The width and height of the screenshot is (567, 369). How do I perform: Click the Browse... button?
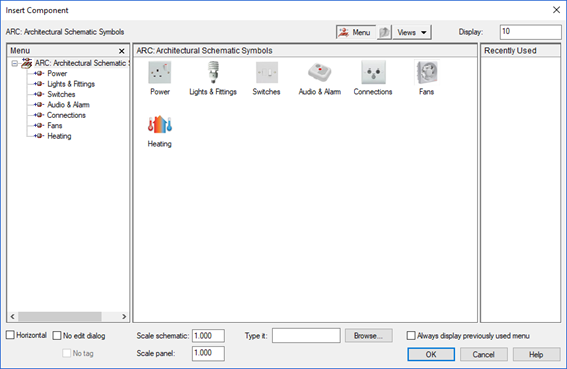[368, 336]
